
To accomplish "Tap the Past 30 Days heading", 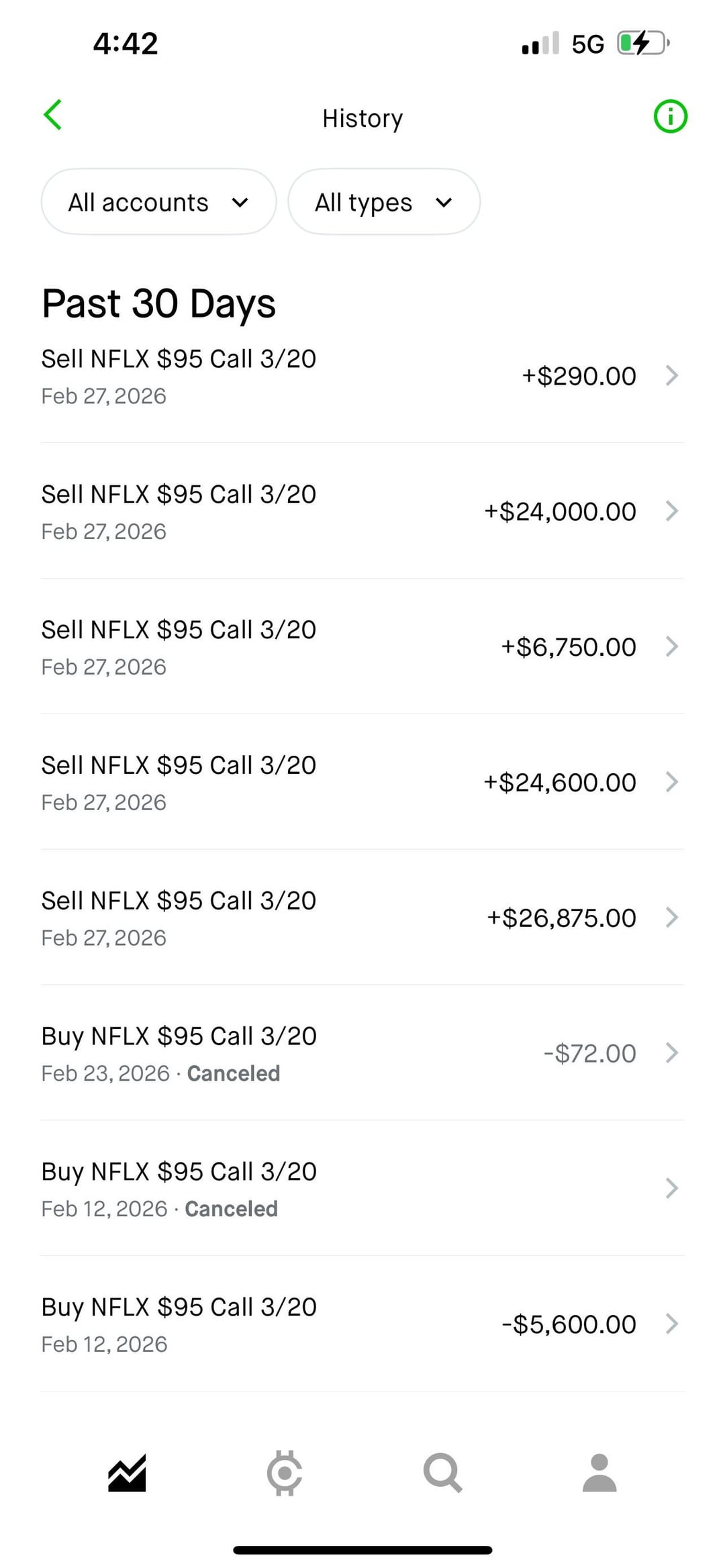I will click(x=159, y=303).
